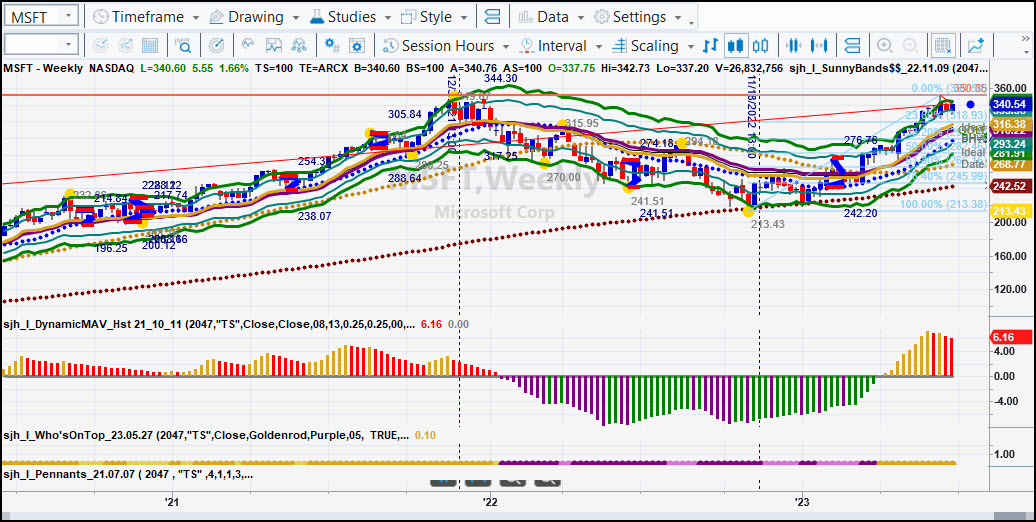Click the add chart plus icon

tap(976, 46)
